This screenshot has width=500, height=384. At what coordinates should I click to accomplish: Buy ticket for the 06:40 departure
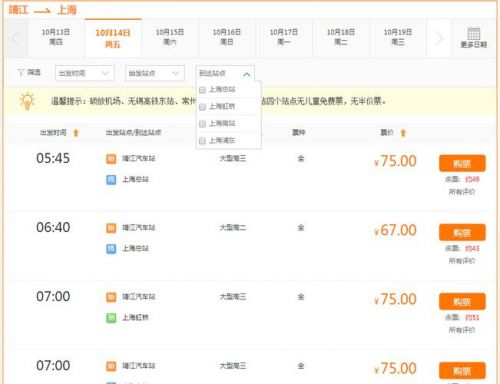(x=462, y=232)
